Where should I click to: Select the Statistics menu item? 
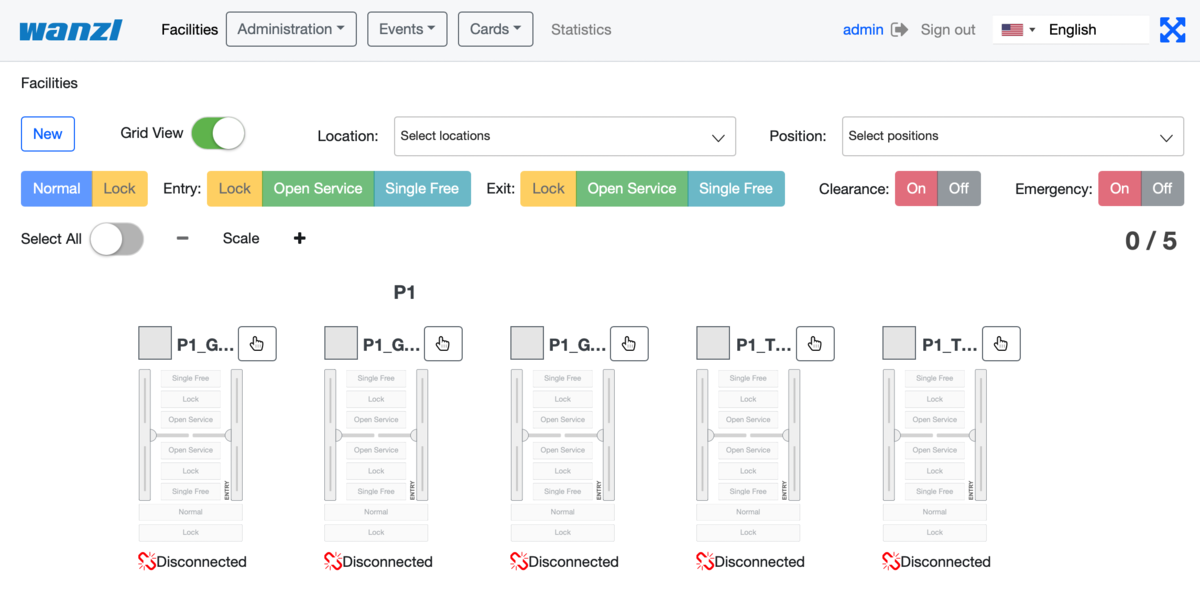coord(581,29)
